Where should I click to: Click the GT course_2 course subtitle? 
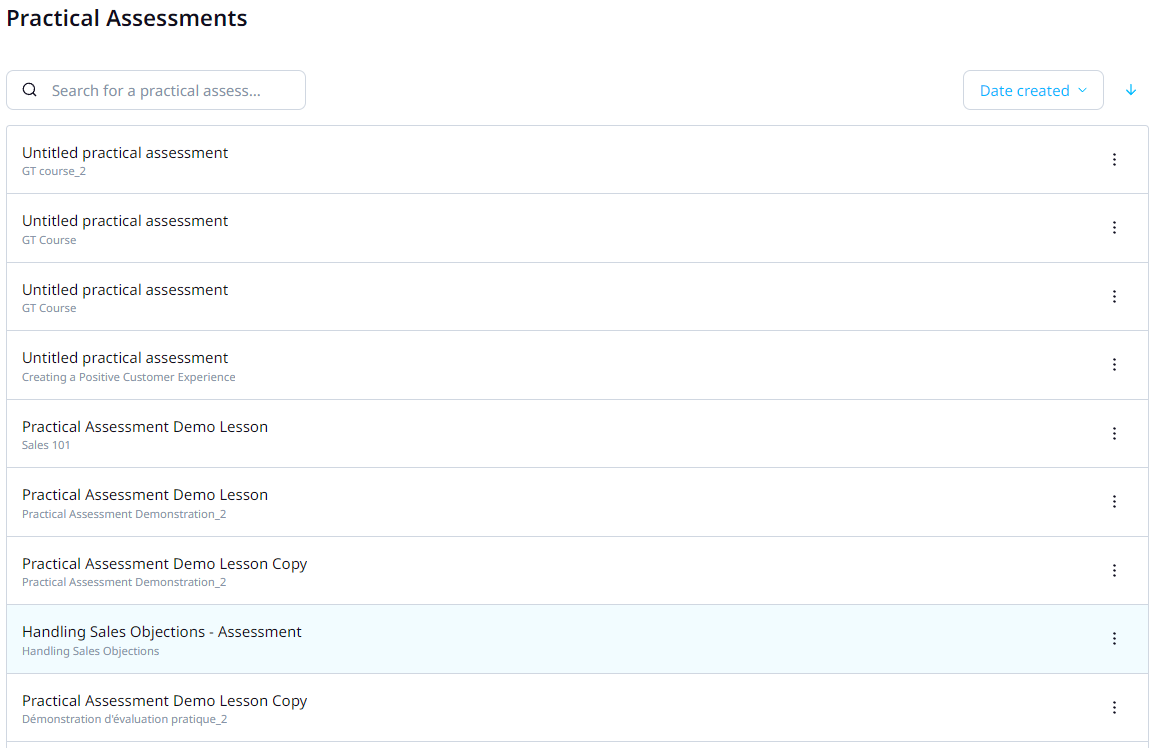pyautogui.click(x=54, y=171)
